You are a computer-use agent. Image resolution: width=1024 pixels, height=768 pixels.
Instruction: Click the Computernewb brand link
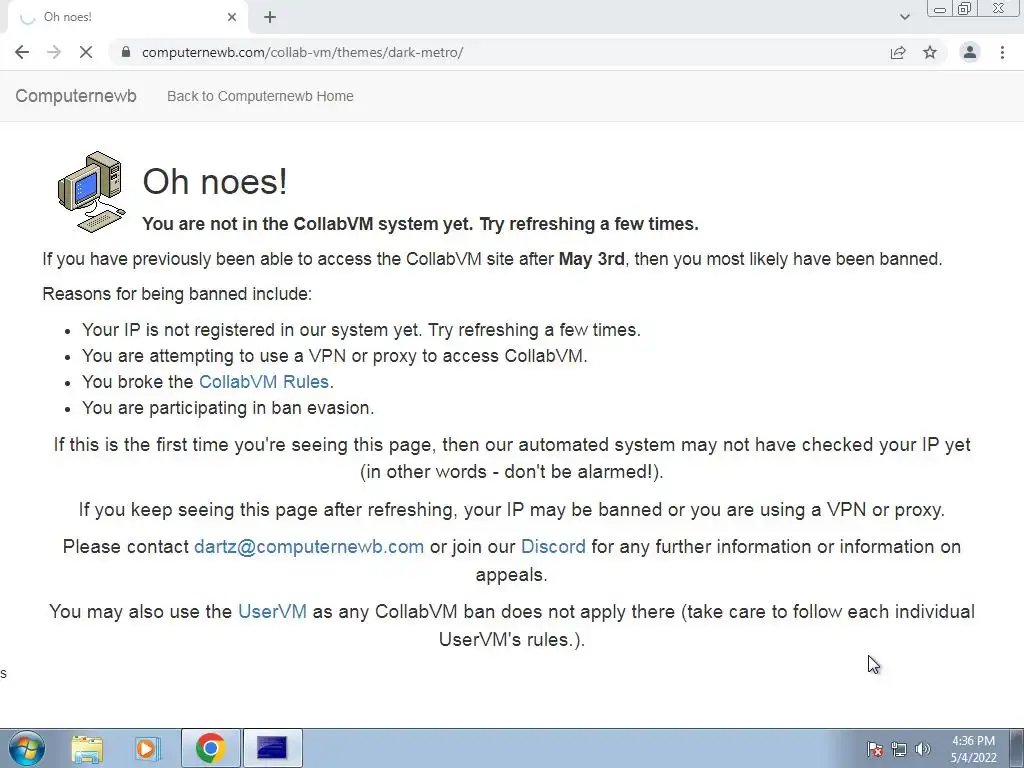76,96
